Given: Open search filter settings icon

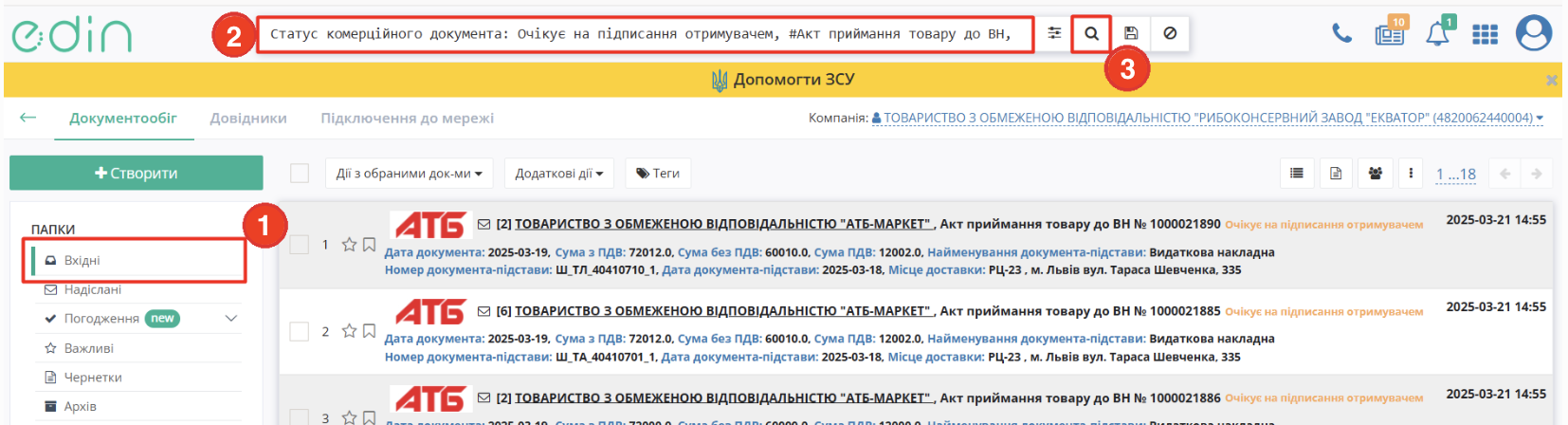Looking at the screenshot, I should coord(1054,33).
